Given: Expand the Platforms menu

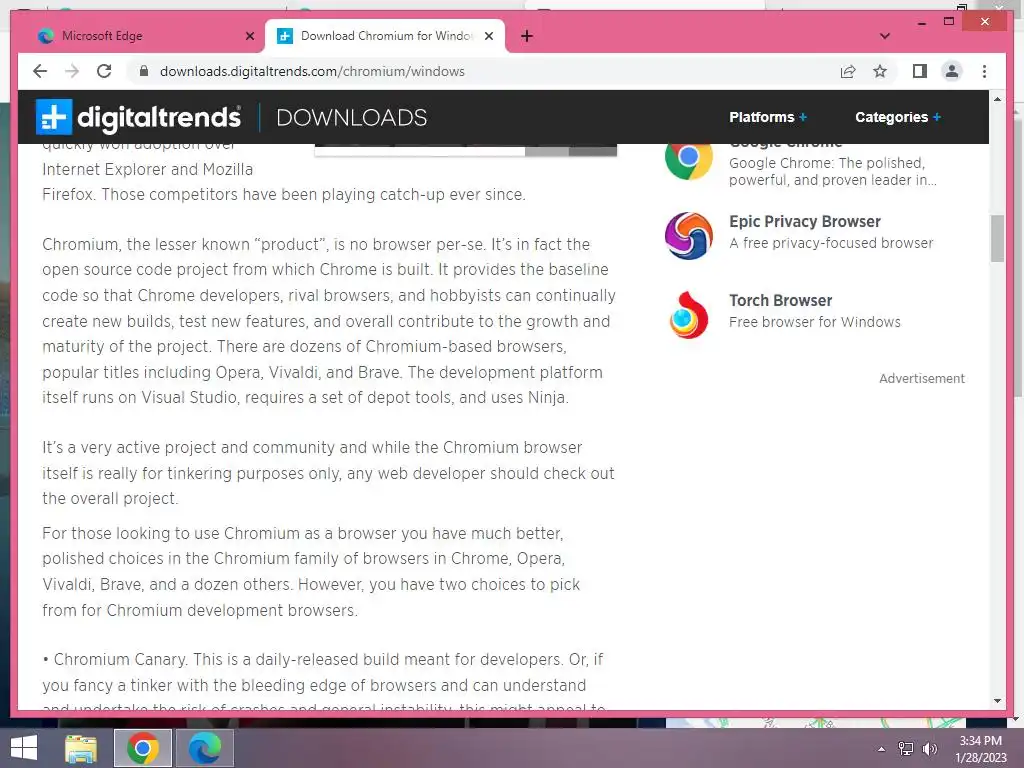Looking at the screenshot, I should [x=768, y=117].
